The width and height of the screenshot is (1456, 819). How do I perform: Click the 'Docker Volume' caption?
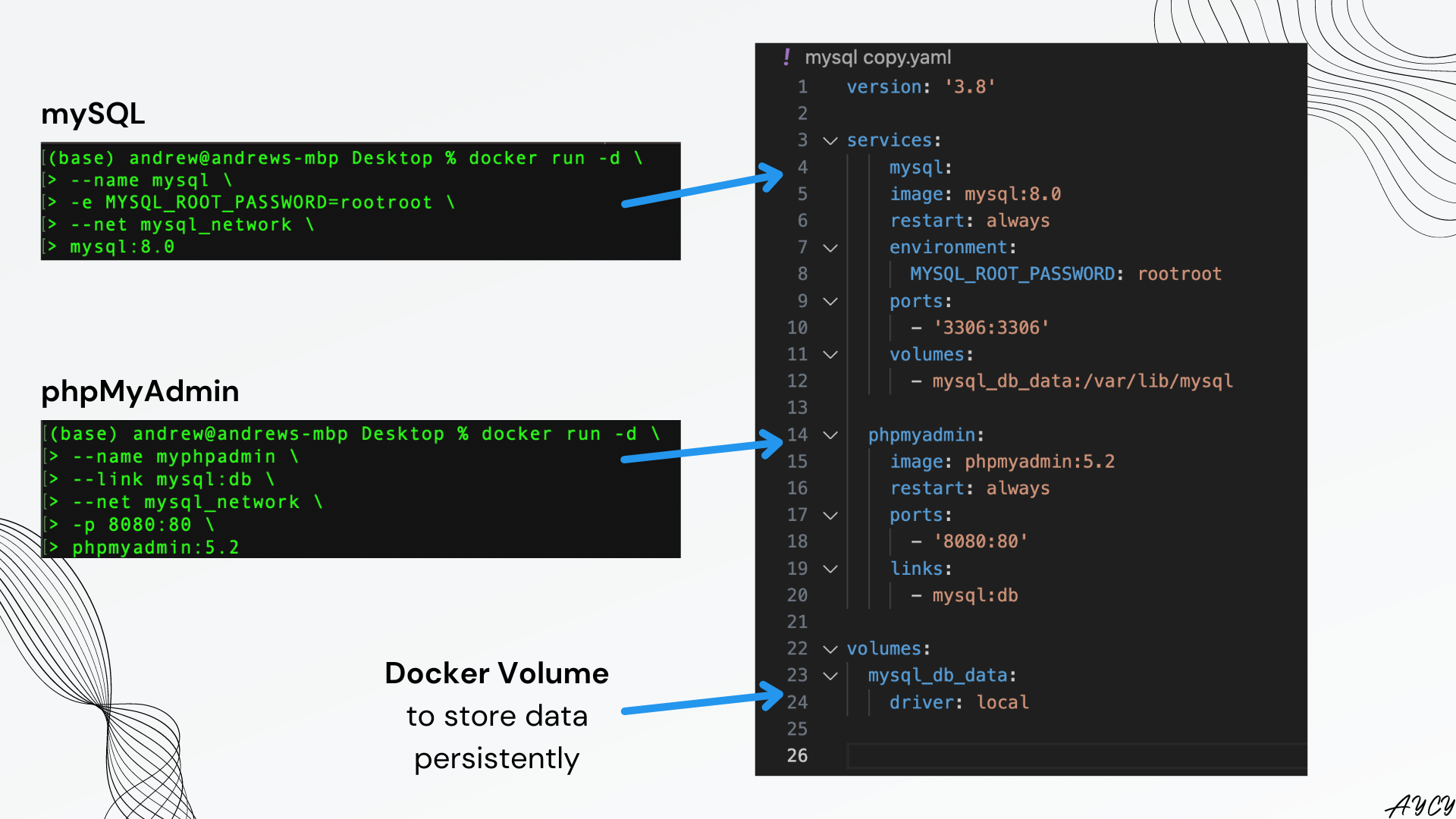tap(497, 673)
